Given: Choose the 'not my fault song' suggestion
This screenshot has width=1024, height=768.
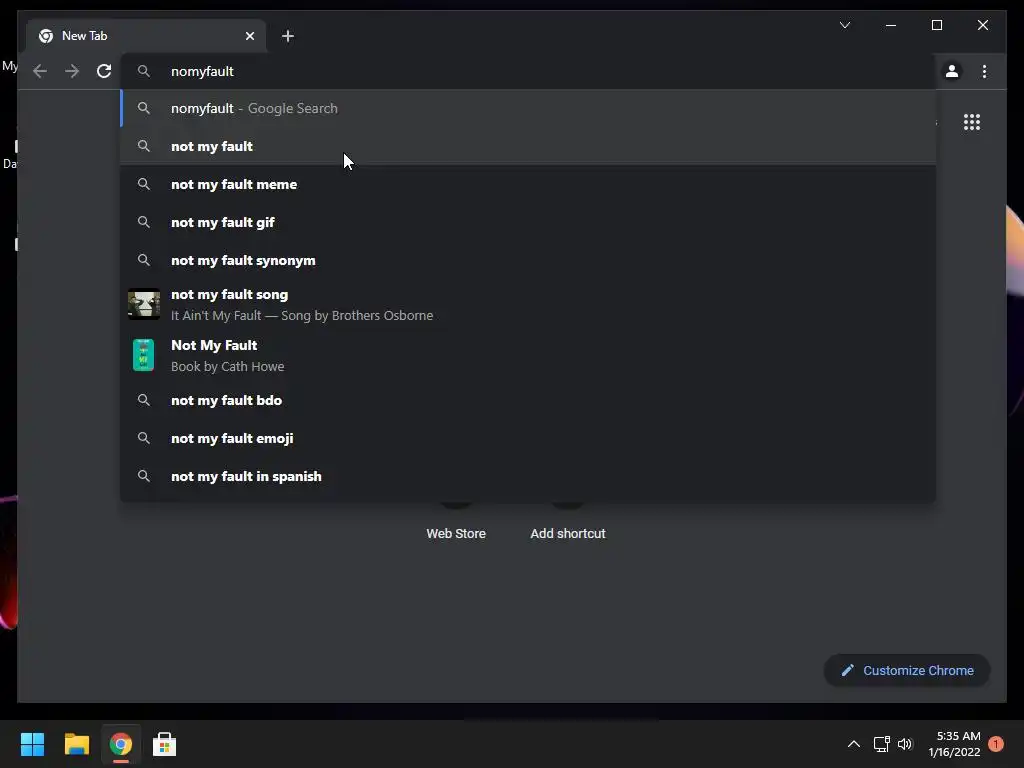Looking at the screenshot, I should coord(528,304).
